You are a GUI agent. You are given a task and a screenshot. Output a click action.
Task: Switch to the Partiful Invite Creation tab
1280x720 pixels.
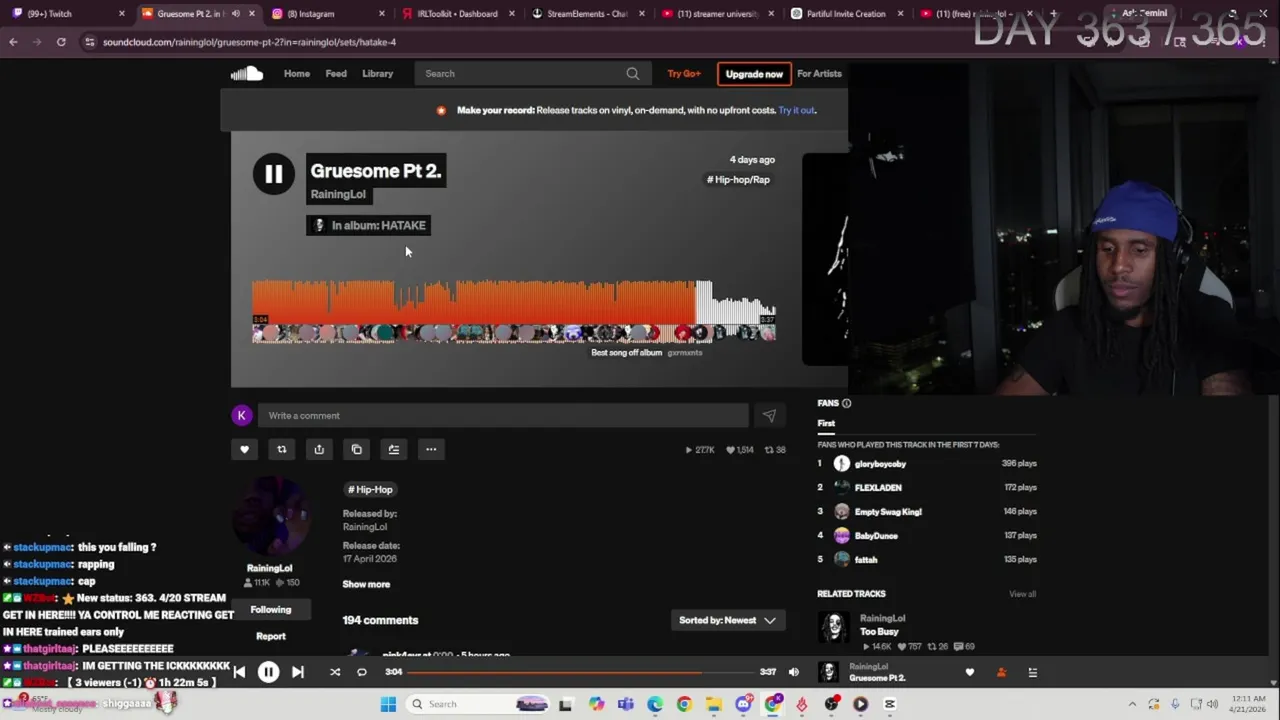[845, 14]
